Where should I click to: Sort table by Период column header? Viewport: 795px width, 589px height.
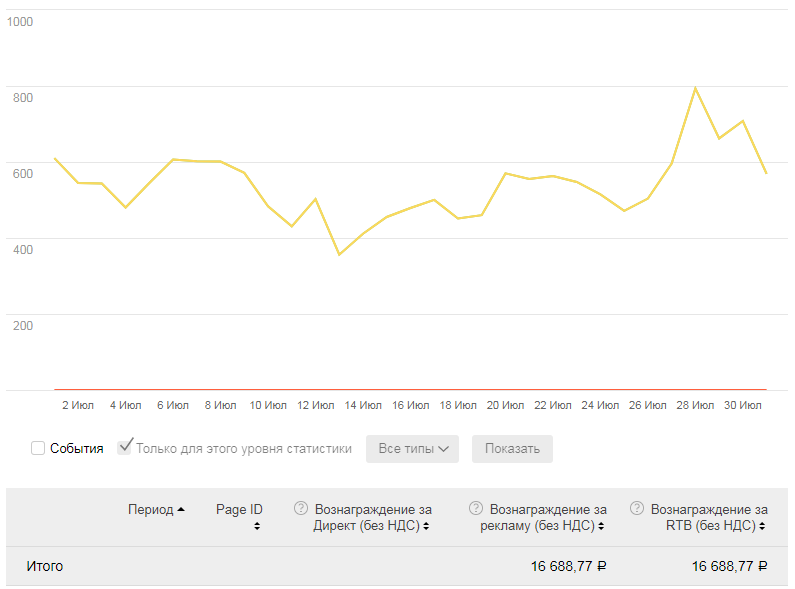151,509
